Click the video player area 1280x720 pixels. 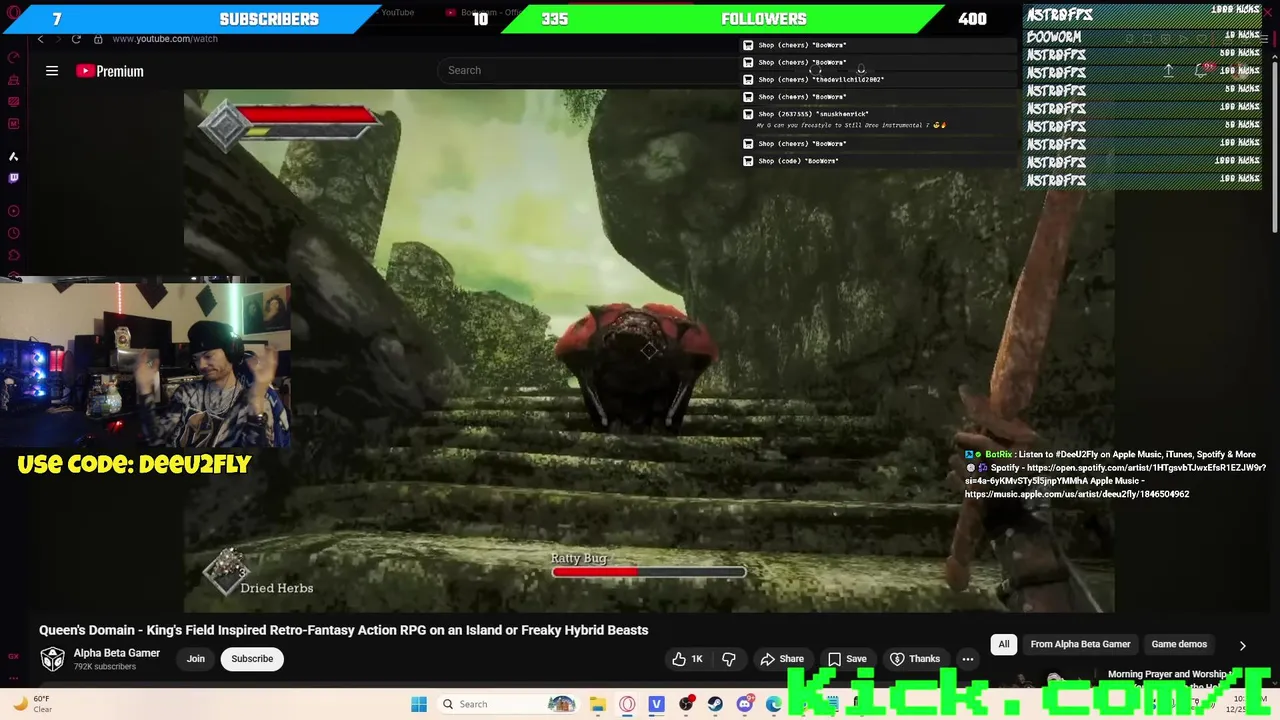pyautogui.click(x=649, y=350)
